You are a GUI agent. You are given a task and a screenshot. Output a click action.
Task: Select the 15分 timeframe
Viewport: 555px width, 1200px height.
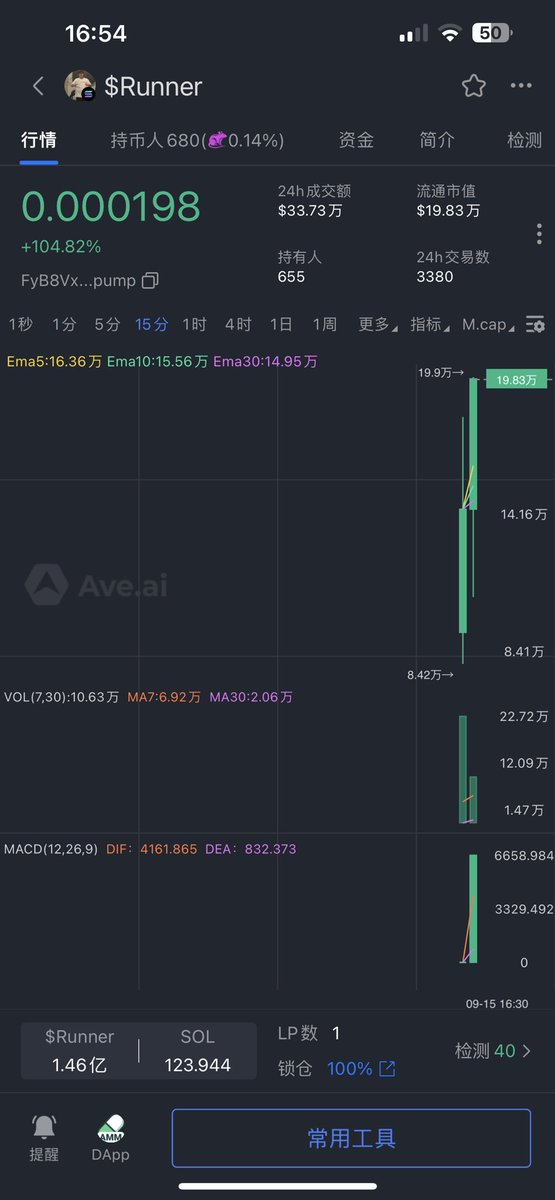pyautogui.click(x=152, y=324)
